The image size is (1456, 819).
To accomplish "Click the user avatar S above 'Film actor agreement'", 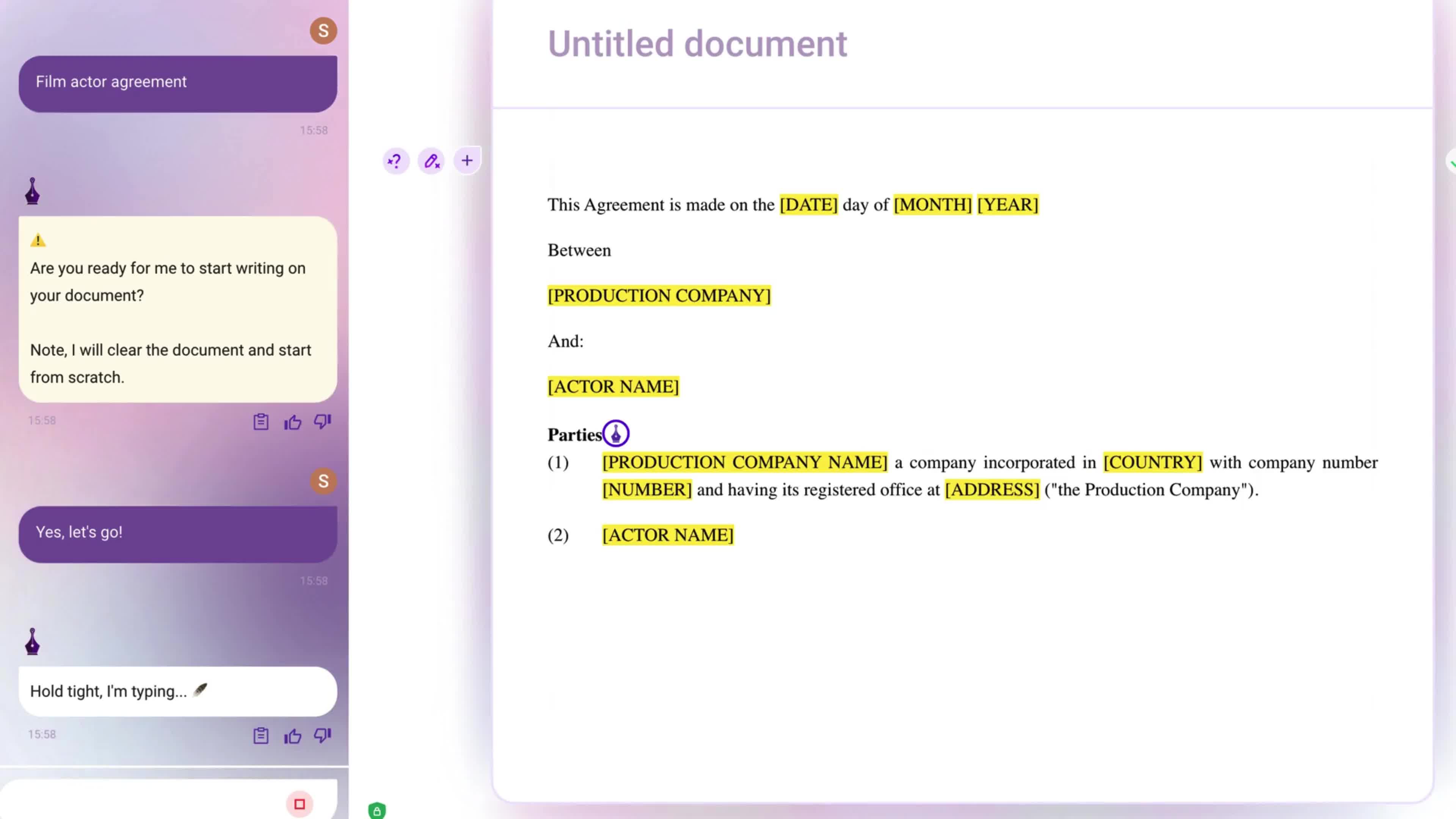I will pos(323,30).
